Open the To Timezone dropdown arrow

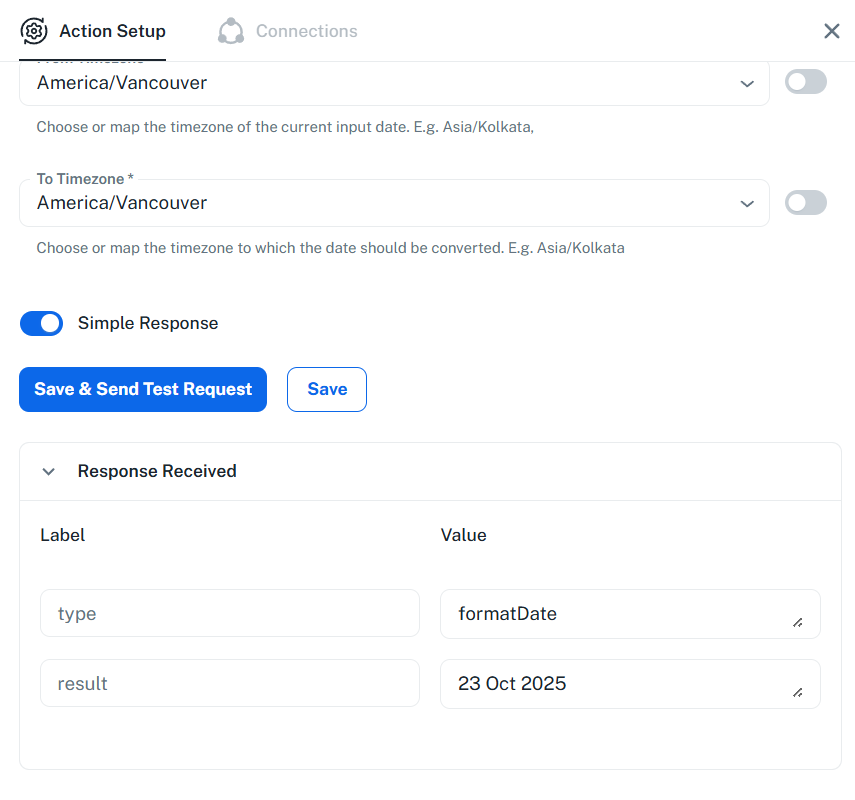click(x=747, y=203)
